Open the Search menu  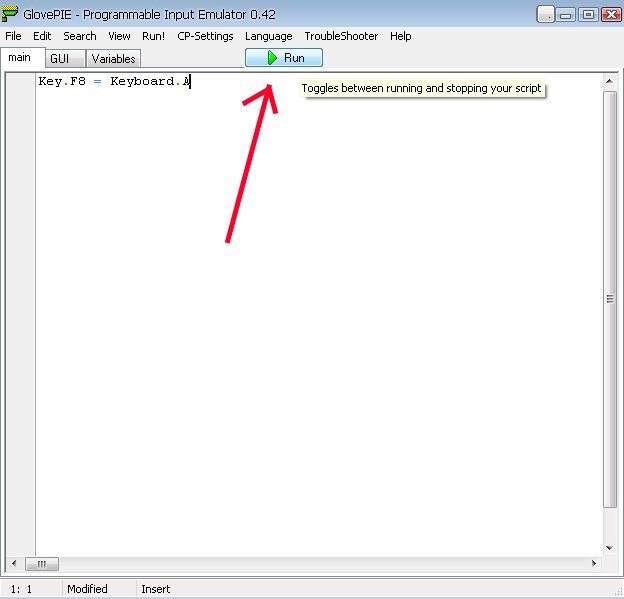pyautogui.click(x=80, y=36)
